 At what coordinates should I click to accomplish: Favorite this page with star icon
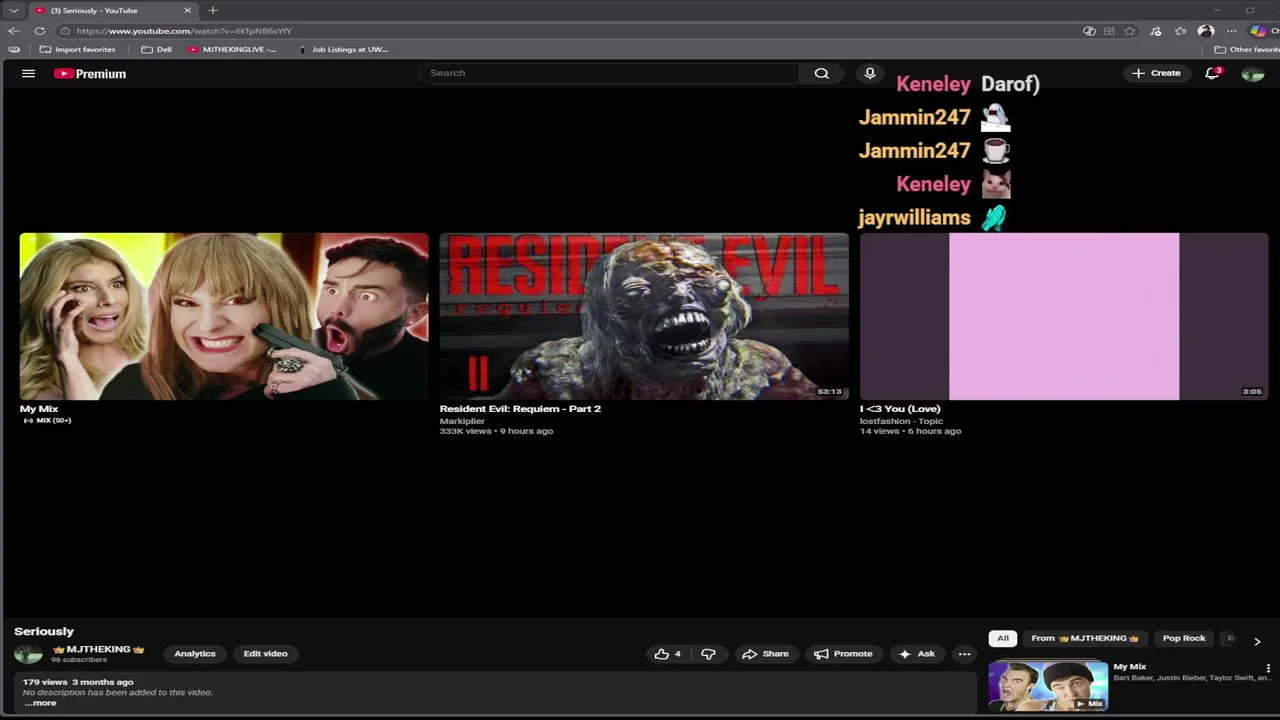coord(1130,31)
